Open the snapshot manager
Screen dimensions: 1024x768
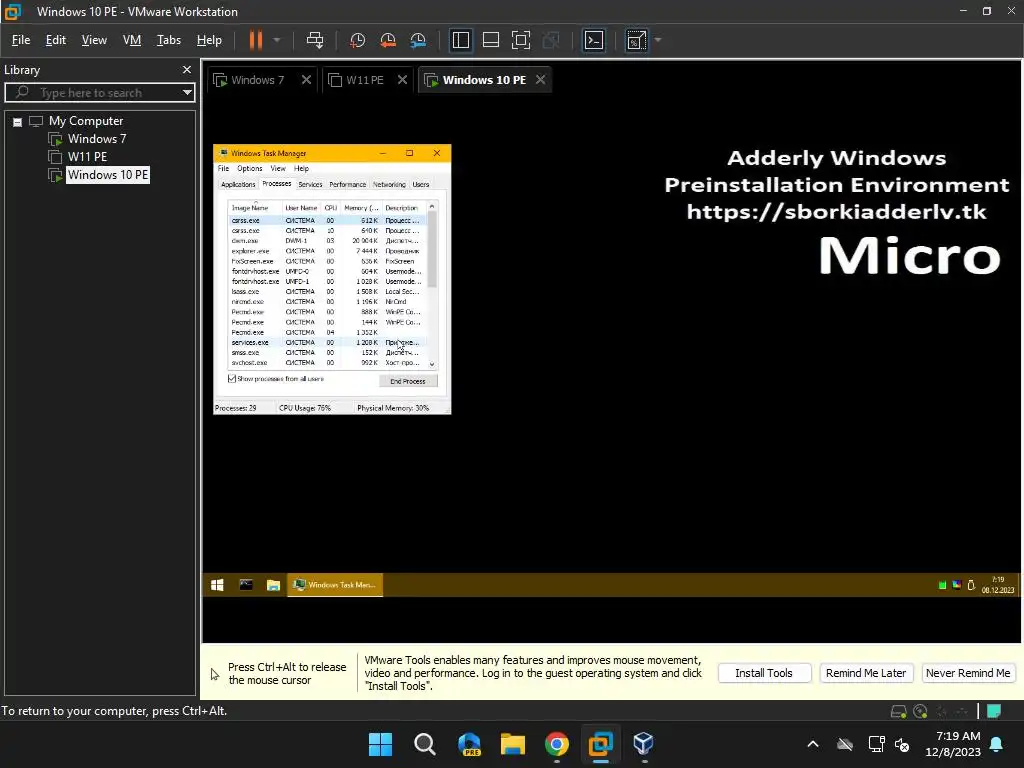click(x=419, y=40)
